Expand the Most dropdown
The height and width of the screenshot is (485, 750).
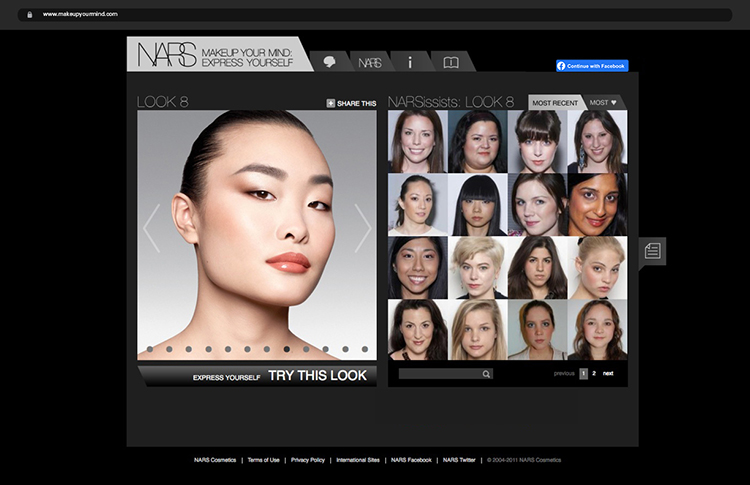[604, 103]
